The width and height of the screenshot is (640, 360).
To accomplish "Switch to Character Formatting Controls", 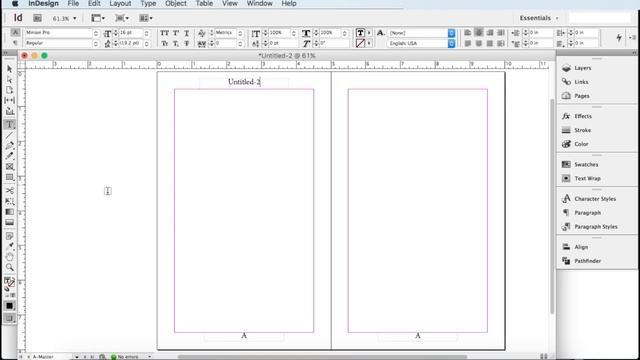I will click(15, 33).
